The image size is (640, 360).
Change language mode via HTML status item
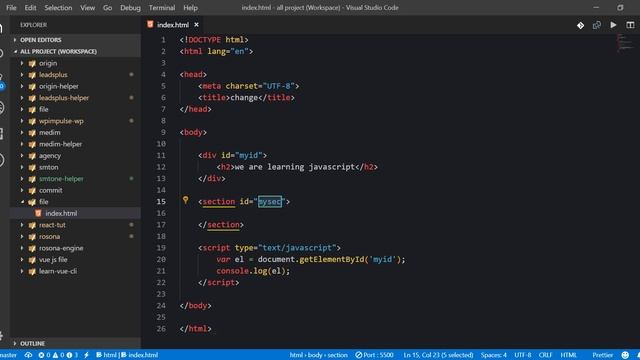click(x=569, y=355)
